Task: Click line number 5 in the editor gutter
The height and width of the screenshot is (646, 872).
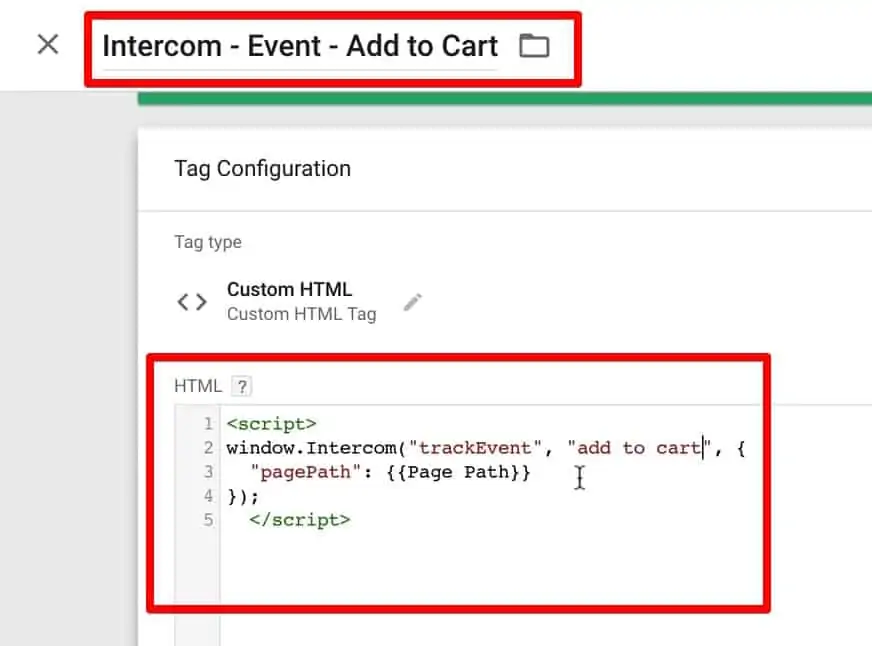Action: [207, 519]
